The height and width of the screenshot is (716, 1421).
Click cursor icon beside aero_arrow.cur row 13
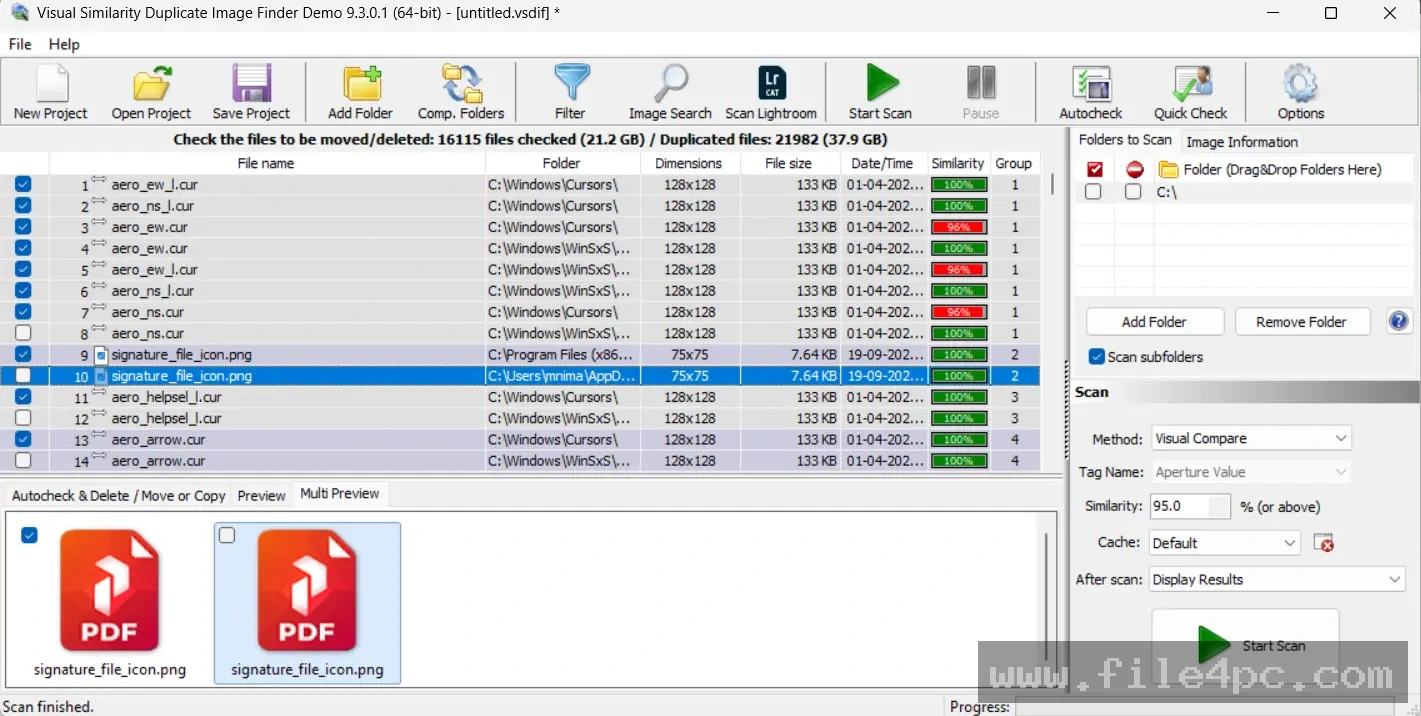click(99, 436)
